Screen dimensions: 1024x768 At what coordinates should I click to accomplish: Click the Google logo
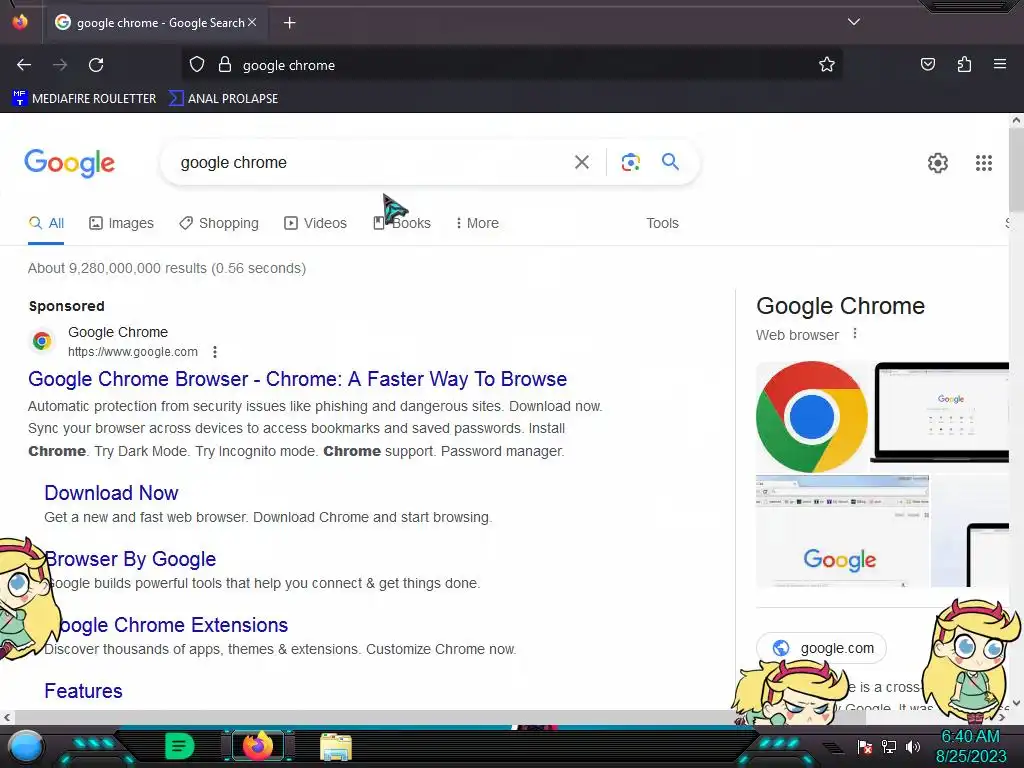(69, 163)
